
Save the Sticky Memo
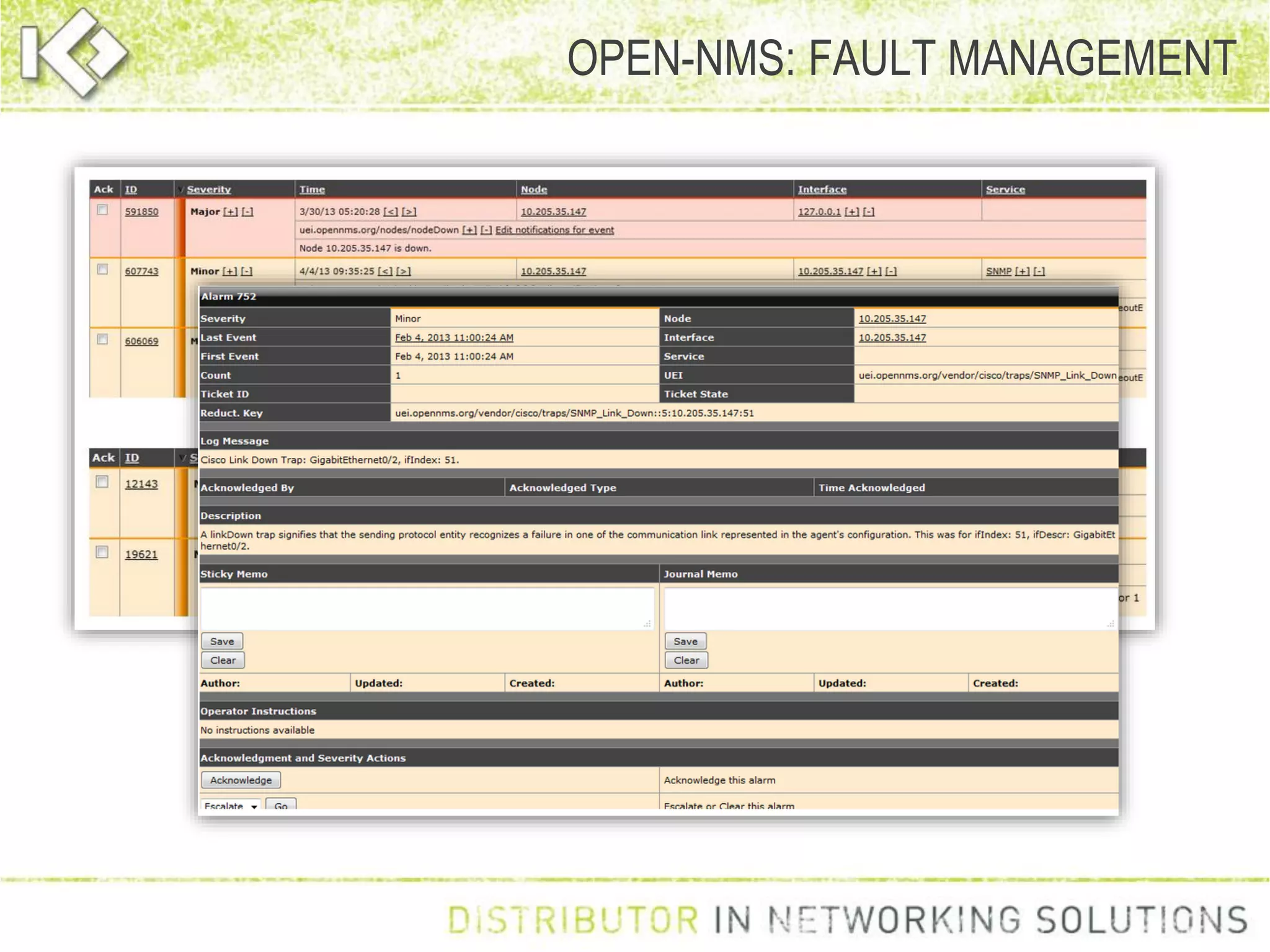222,641
